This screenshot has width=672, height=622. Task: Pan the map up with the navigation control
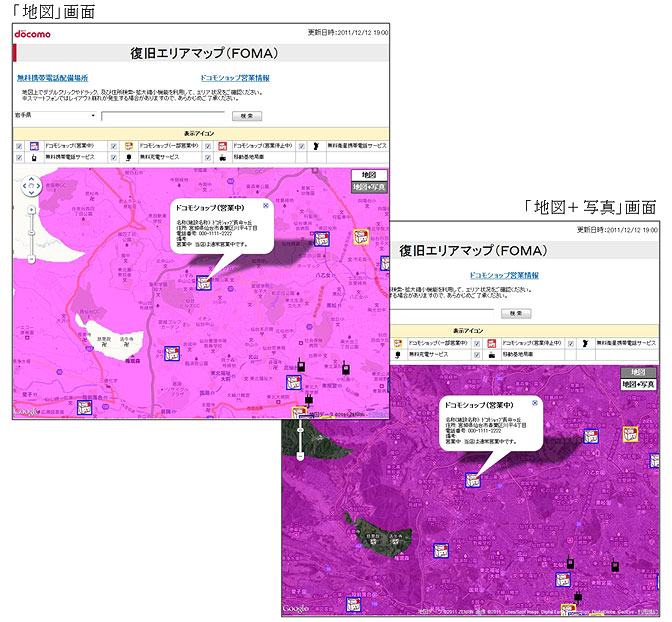(31, 179)
